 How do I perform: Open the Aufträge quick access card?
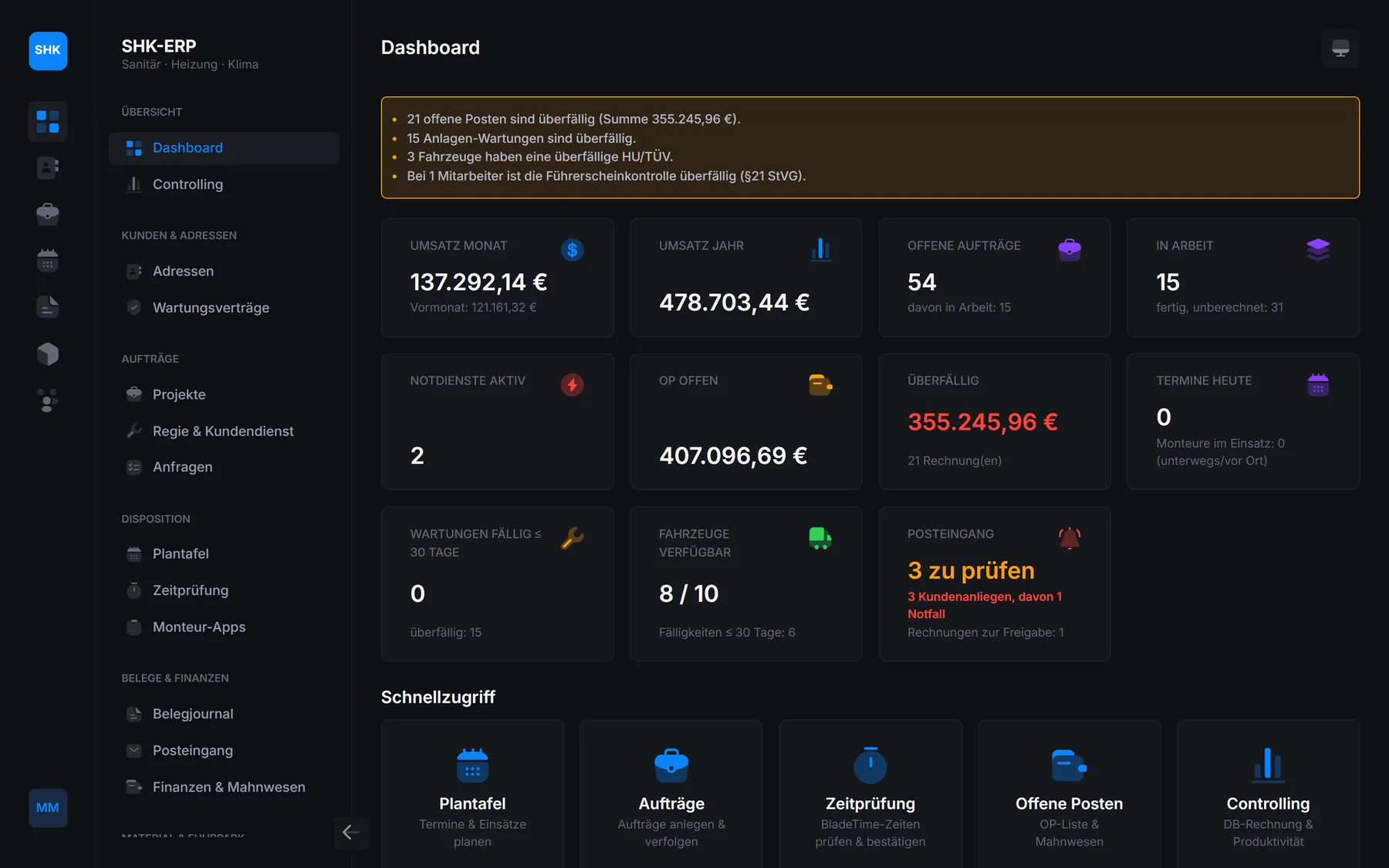(x=671, y=795)
